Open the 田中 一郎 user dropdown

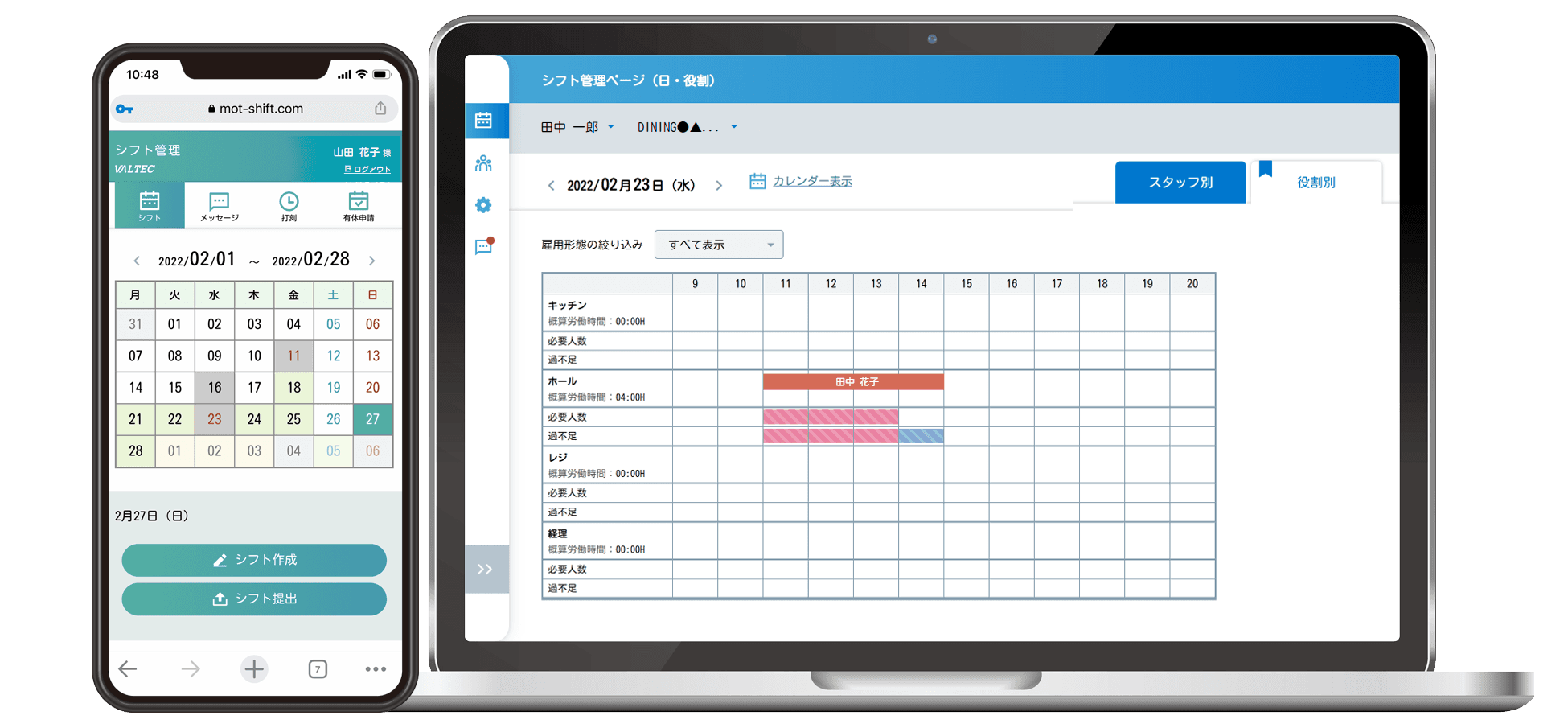click(x=577, y=127)
